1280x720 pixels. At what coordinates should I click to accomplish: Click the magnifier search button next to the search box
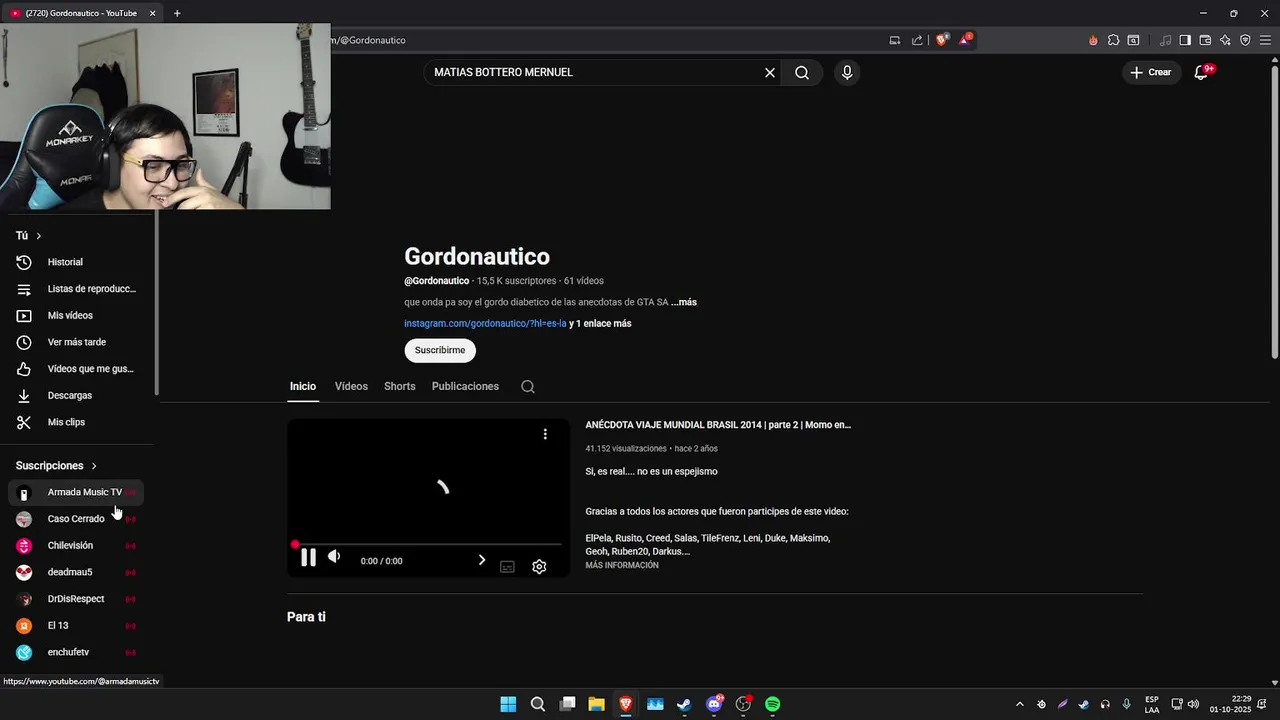click(802, 72)
